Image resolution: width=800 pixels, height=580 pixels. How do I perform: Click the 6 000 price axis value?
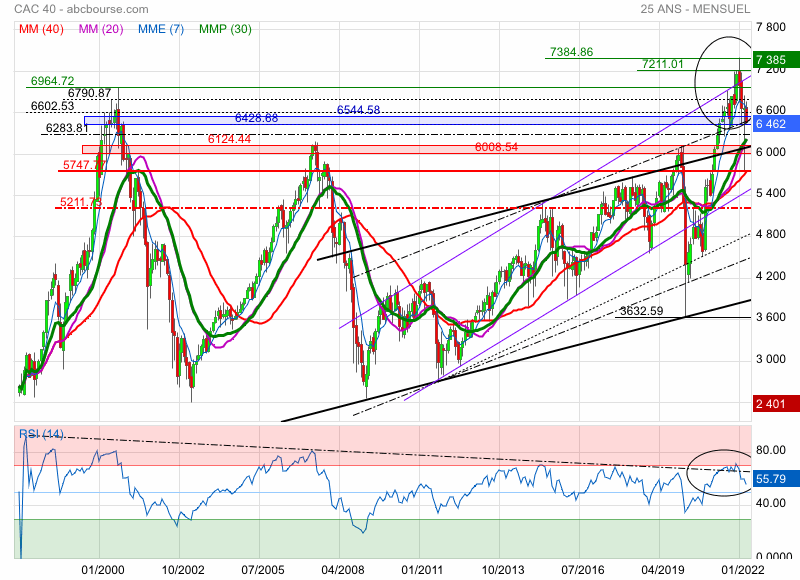(x=770, y=152)
